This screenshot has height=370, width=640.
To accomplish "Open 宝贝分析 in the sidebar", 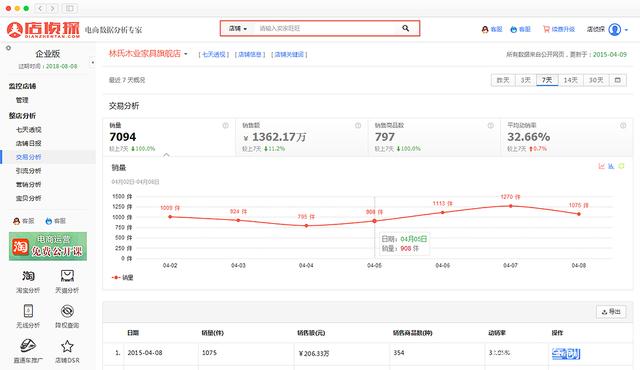I will pyautogui.click(x=29, y=198).
